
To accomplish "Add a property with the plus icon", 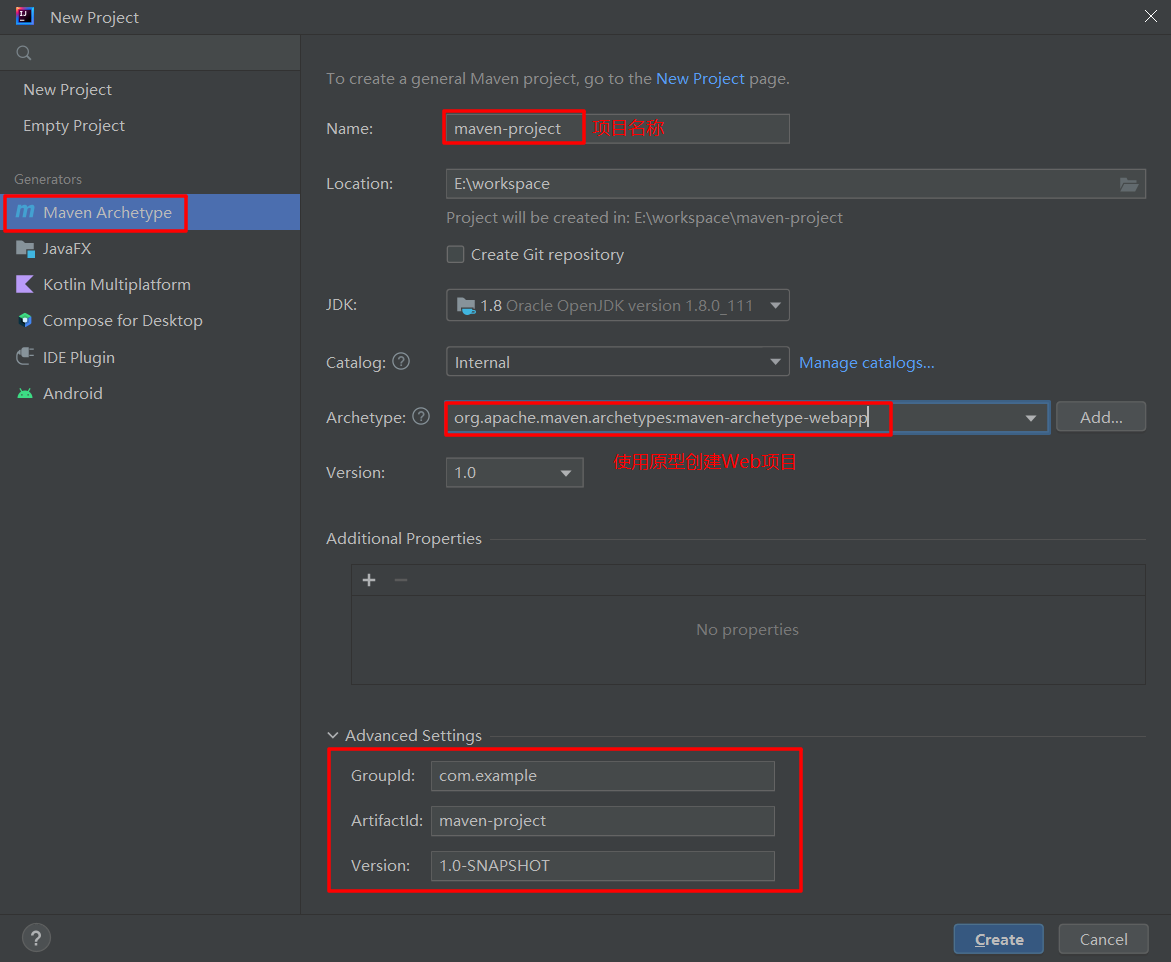I will click(x=369, y=580).
